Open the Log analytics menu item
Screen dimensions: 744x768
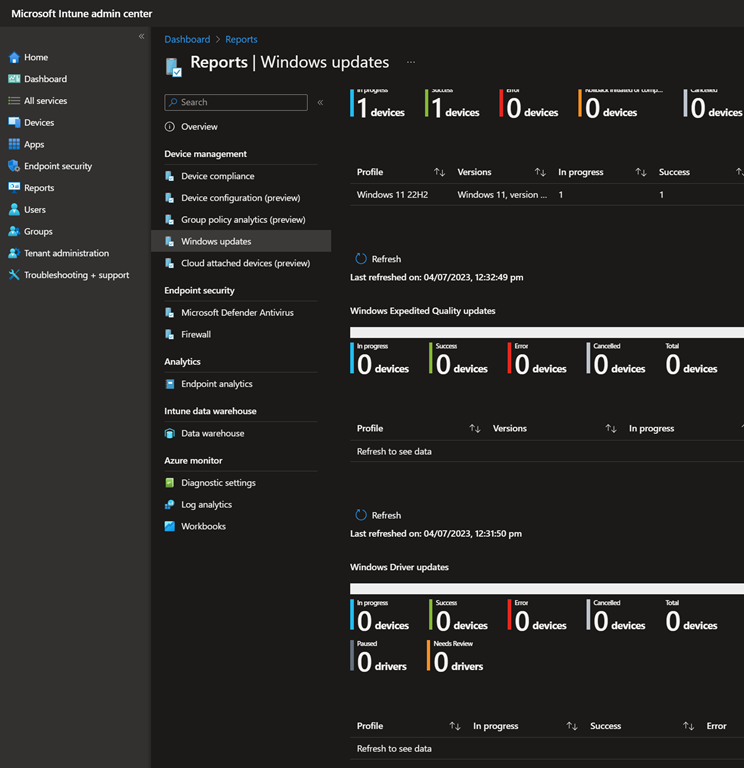206,505
